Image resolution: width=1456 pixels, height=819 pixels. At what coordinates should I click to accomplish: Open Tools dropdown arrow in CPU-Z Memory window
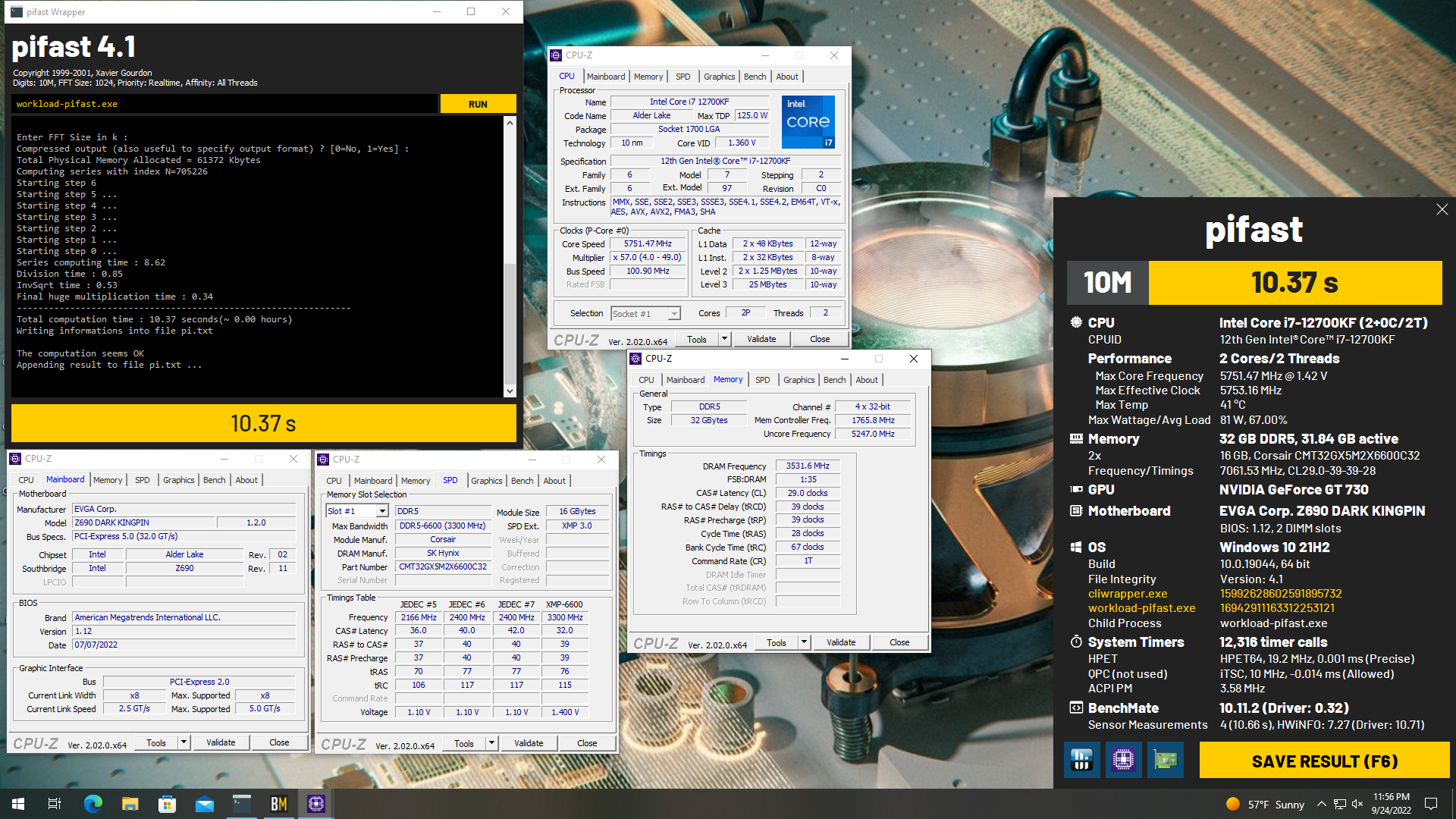[804, 642]
